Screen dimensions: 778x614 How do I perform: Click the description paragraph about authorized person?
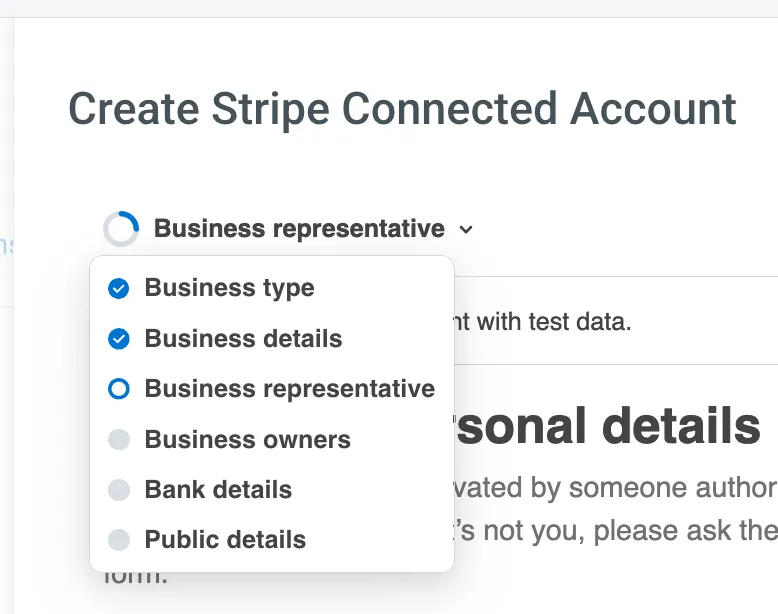coord(615,509)
